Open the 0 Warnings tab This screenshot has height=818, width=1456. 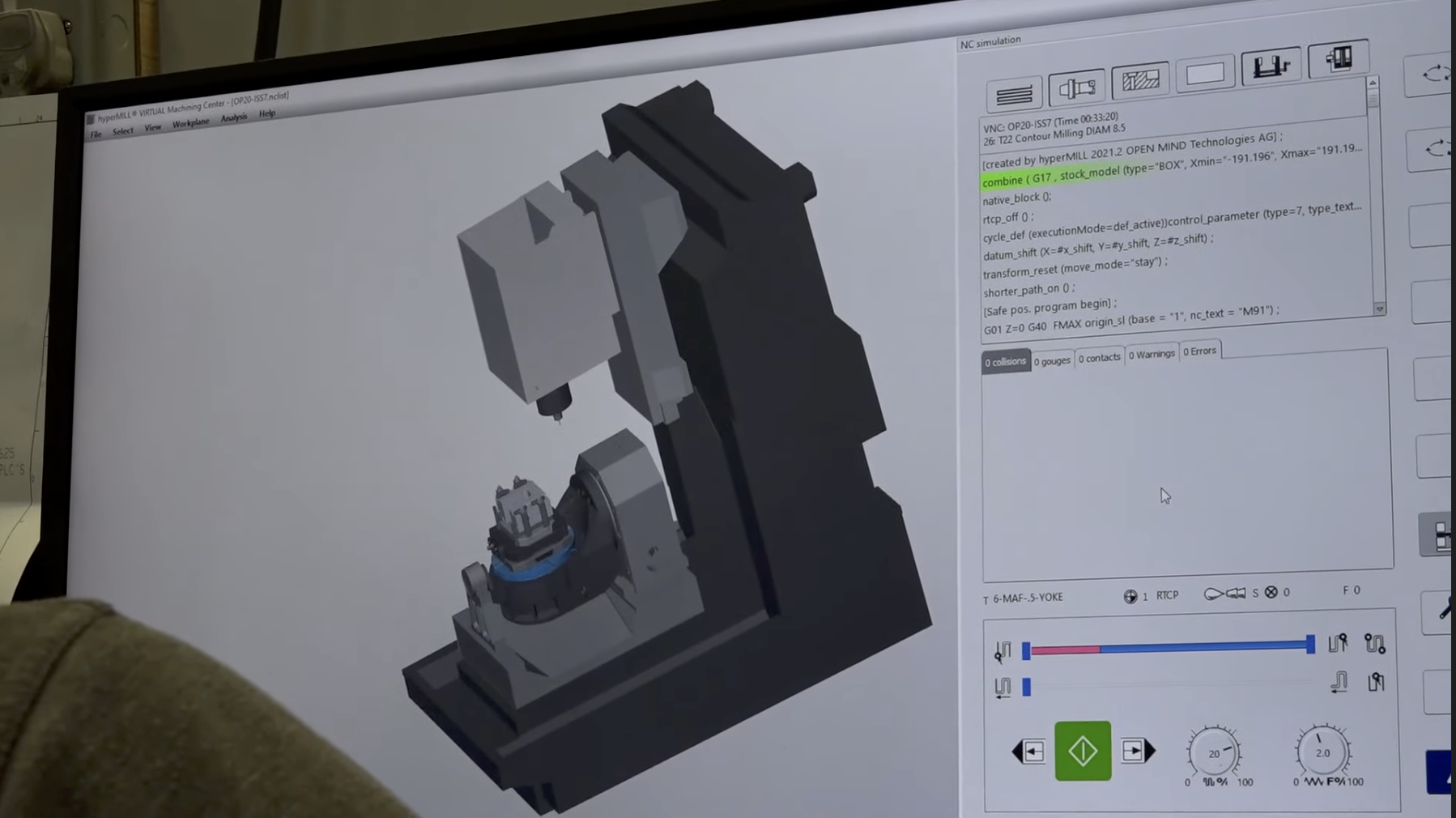pyautogui.click(x=1151, y=355)
